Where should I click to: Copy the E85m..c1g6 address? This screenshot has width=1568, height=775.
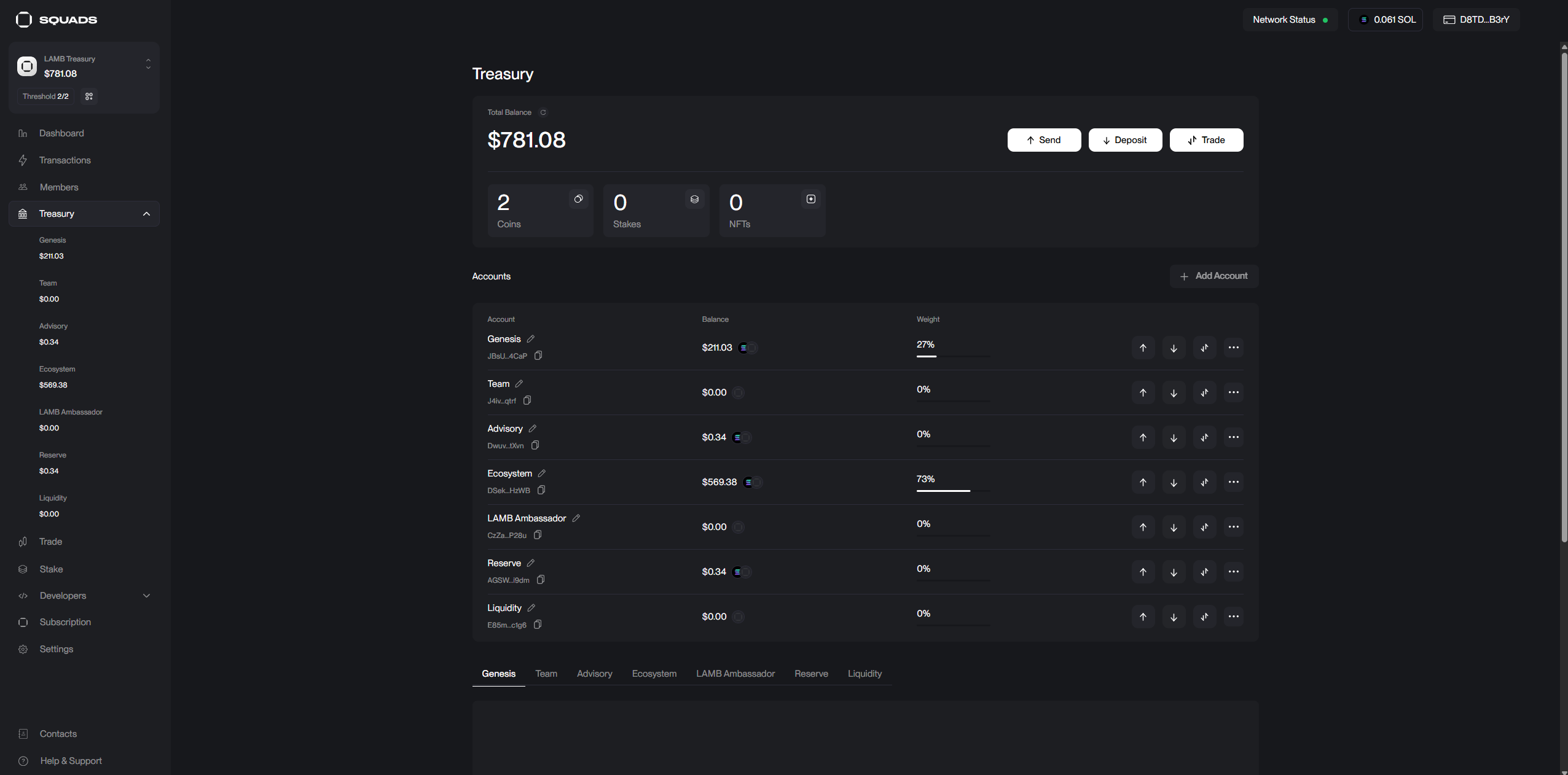(x=538, y=625)
